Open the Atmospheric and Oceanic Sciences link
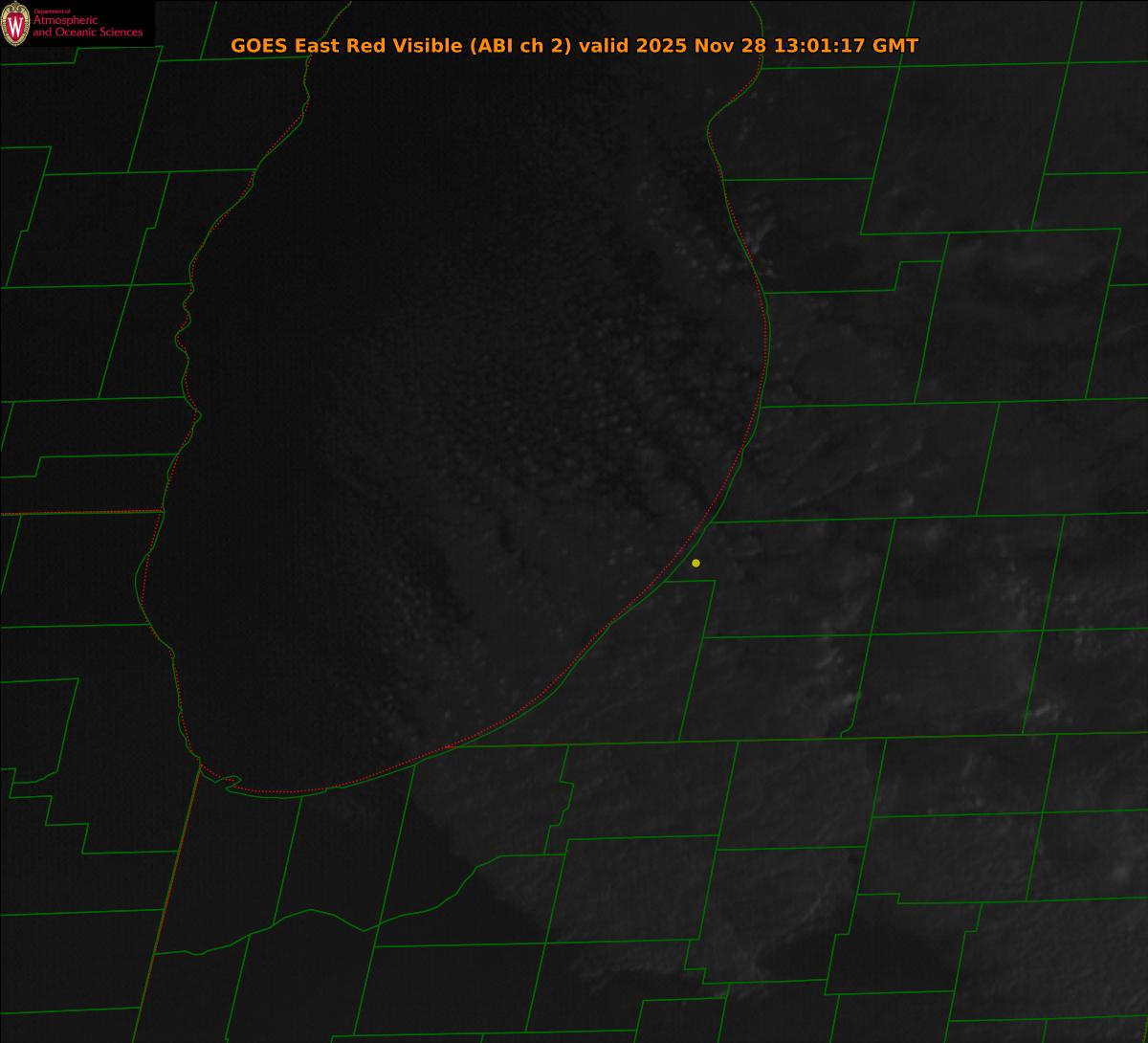 (x=87, y=27)
